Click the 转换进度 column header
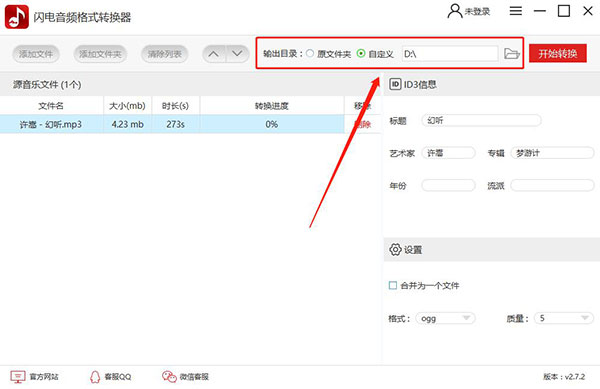The height and width of the screenshot is (389, 600). tap(272, 106)
